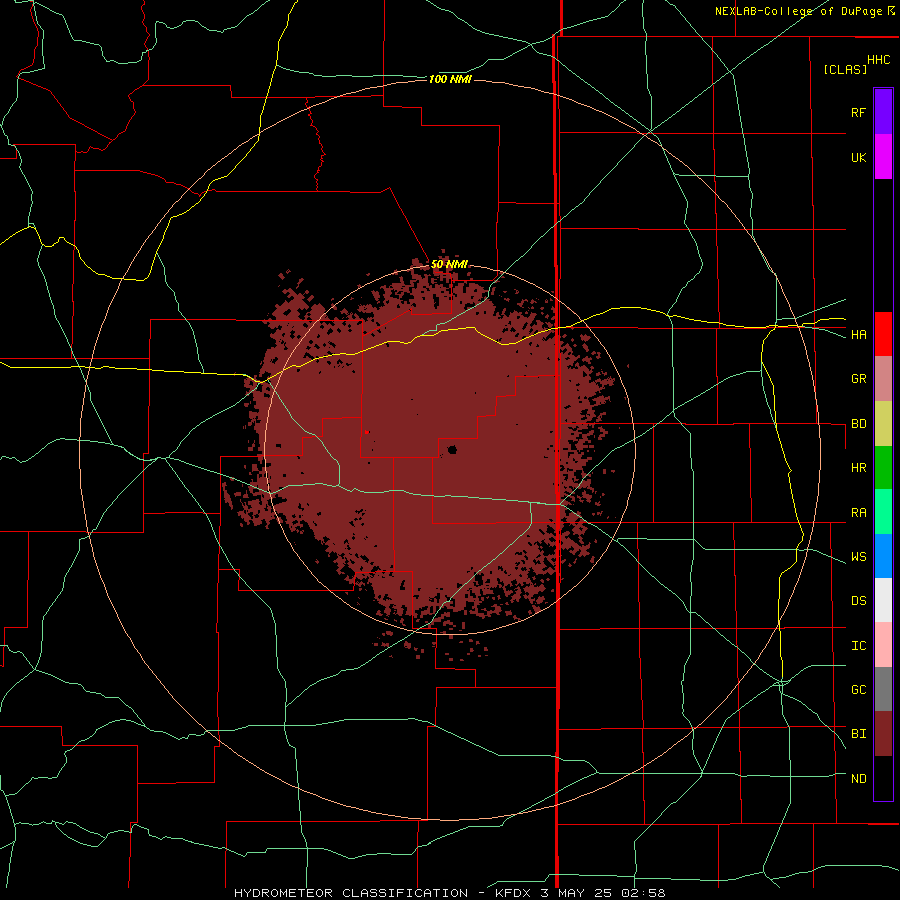Click the NEXLAB-College of DuPage text
Screen dimensions: 900x900
(x=798, y=11)
